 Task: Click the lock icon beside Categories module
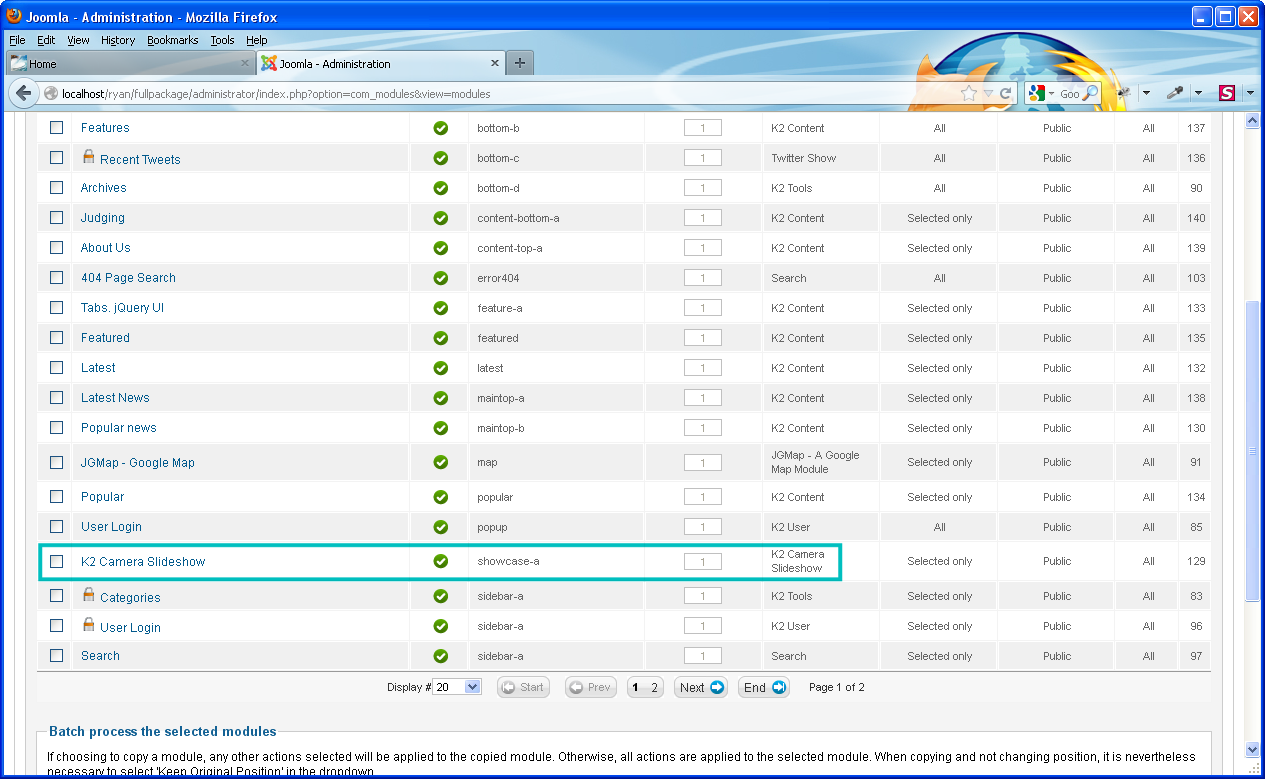[88, 596]
